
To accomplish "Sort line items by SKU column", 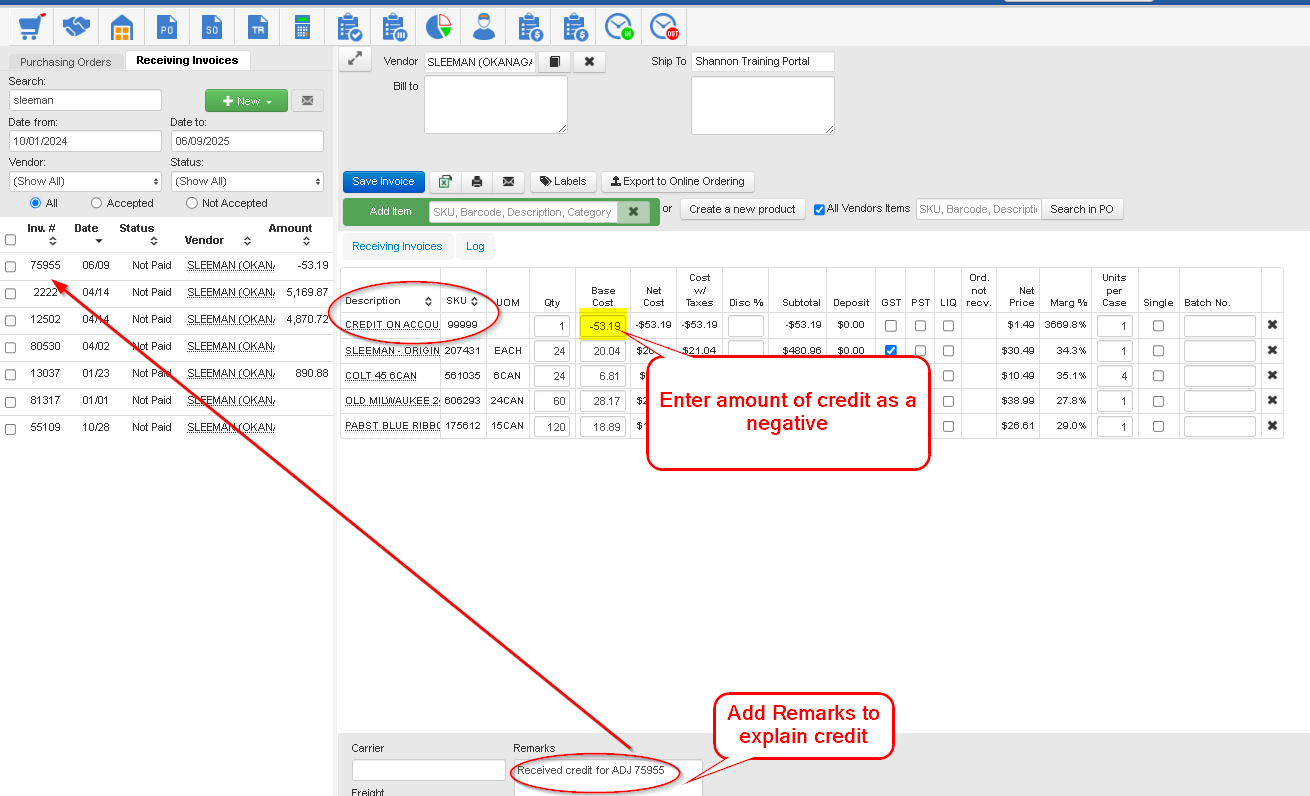I will (475, 301).
